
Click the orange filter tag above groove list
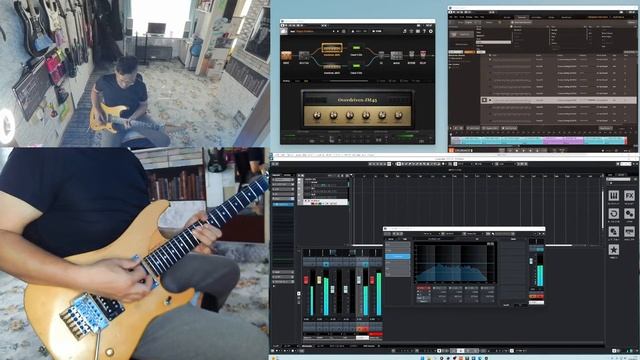click(x=469, y=52)
